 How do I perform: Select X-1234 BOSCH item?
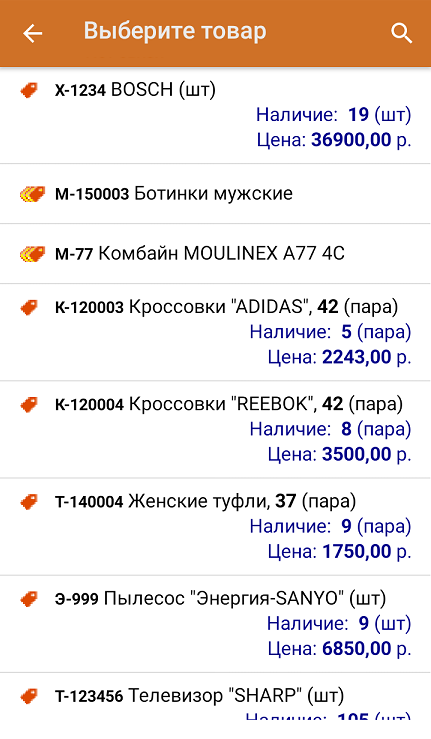click(x=216, y=115)
